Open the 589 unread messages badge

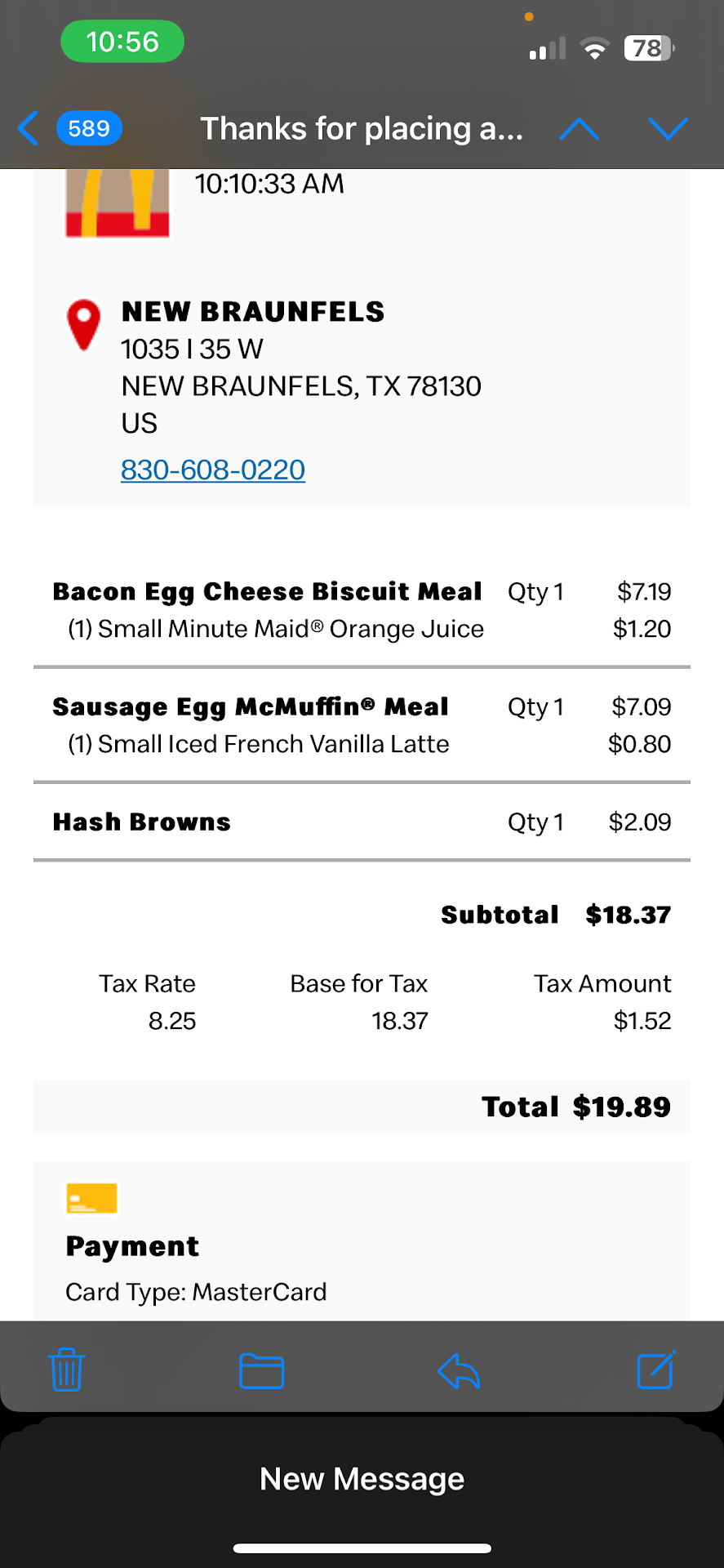click(89, 128)
